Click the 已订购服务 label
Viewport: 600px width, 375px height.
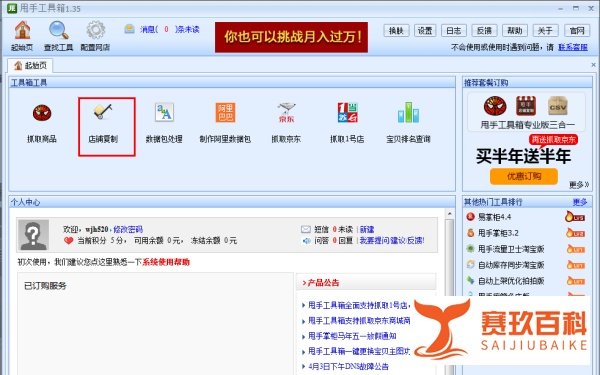[45, 285]
